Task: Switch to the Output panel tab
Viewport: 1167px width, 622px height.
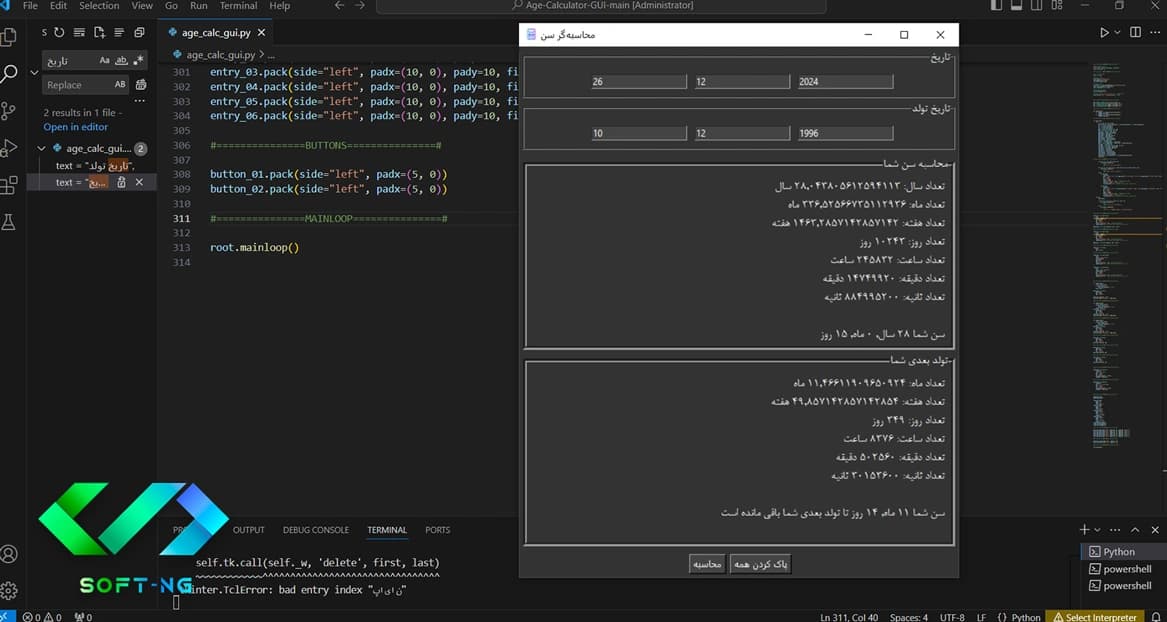Action: click(x=249, y=530)
